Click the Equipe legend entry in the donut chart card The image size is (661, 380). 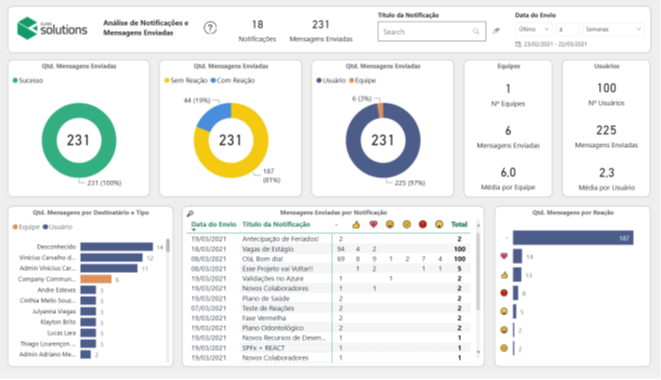click(x=363, y=80)
